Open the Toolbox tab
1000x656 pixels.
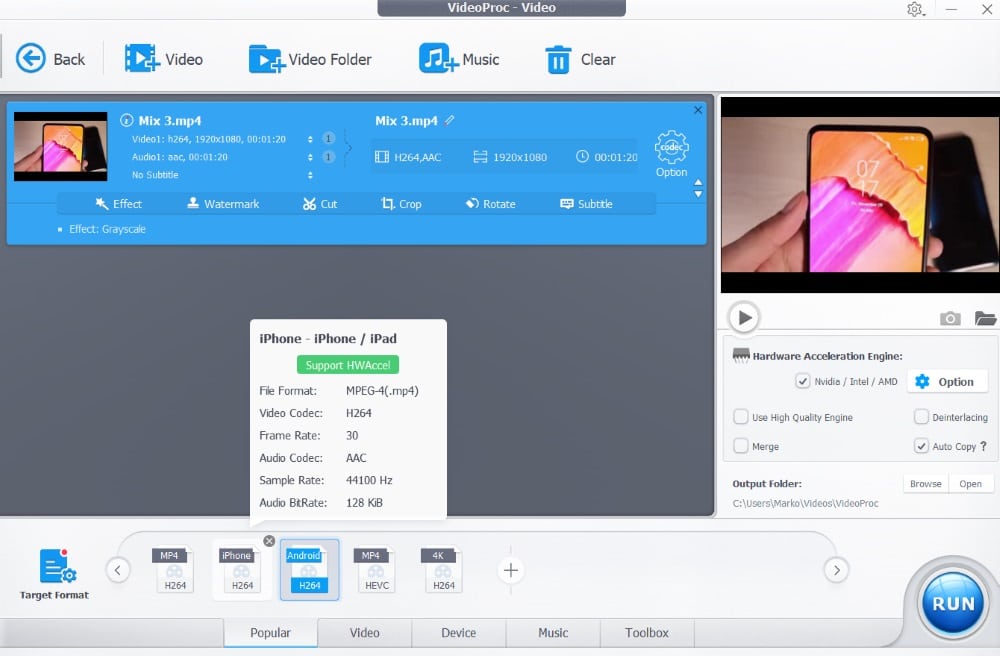coord(647,633)
